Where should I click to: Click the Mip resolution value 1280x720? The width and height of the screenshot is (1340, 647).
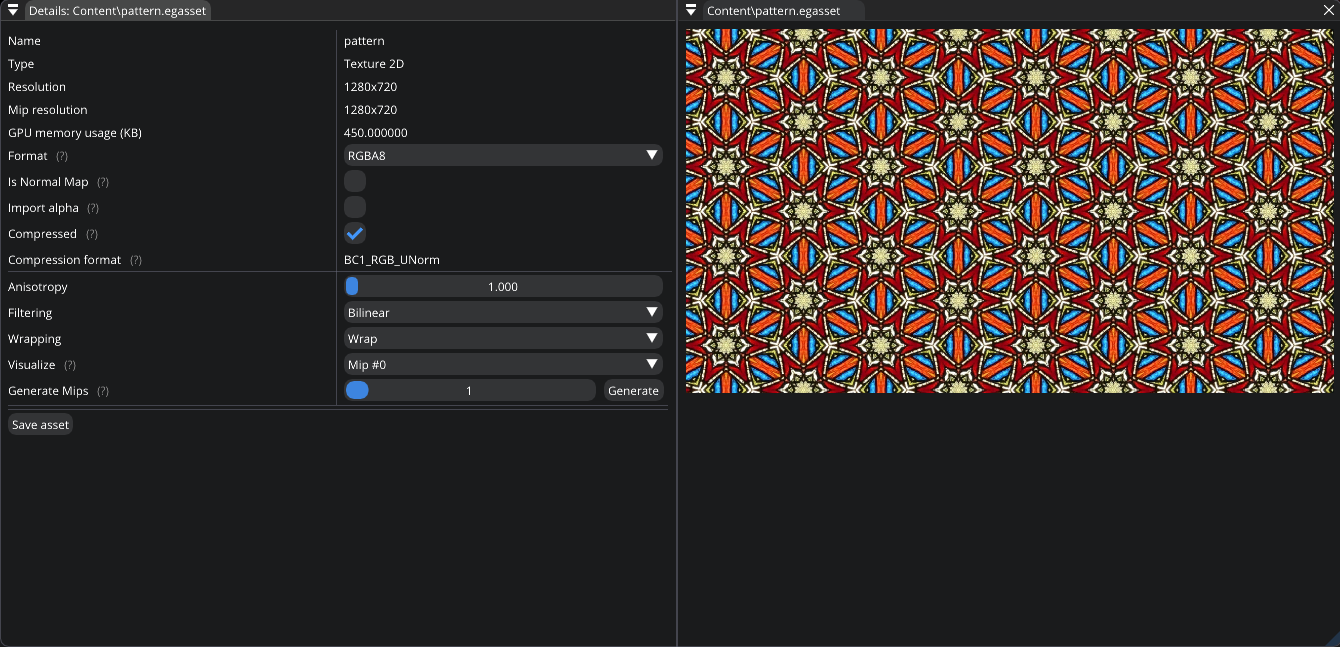[370, 110]
